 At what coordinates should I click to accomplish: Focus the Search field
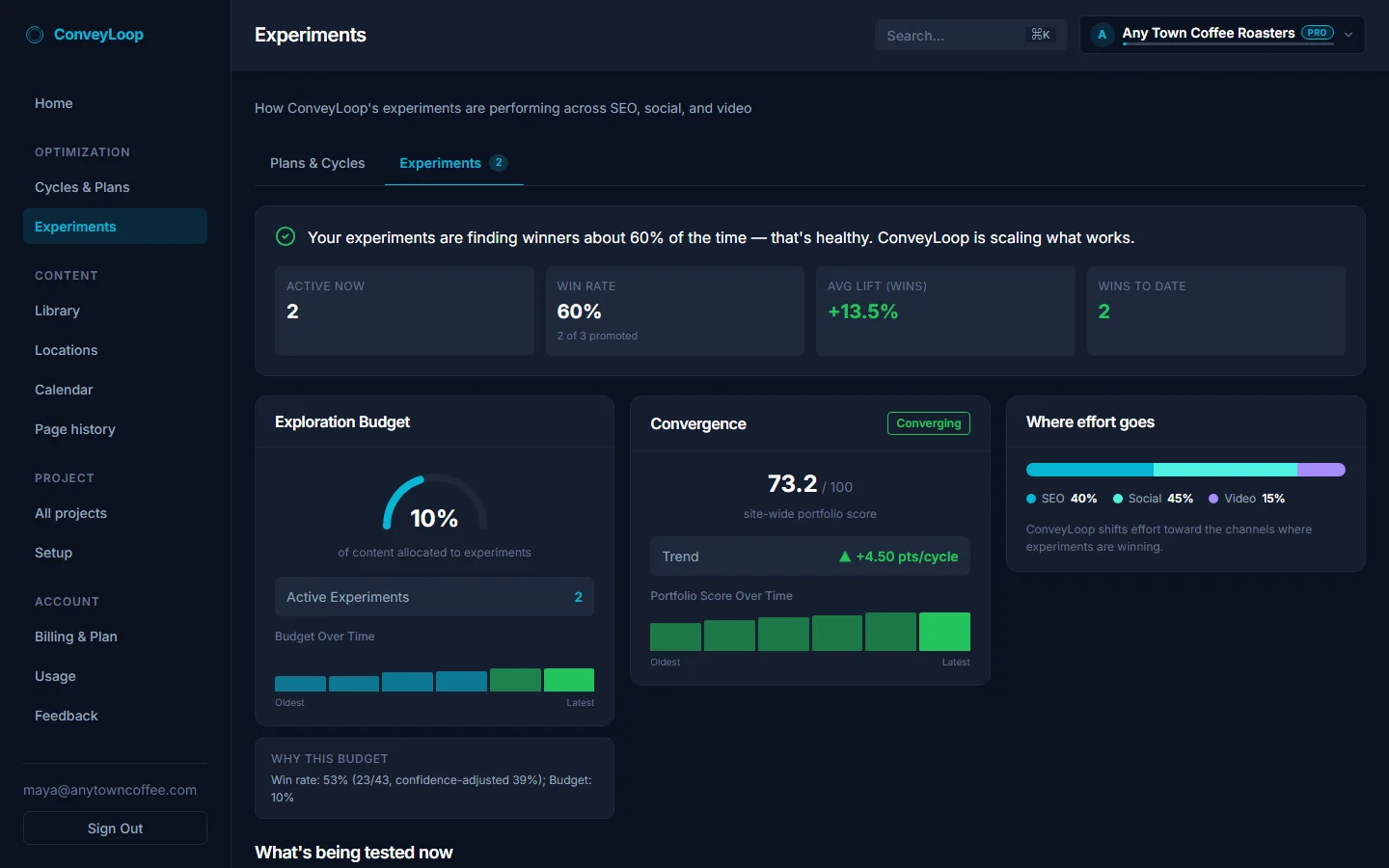pos(970,35)
